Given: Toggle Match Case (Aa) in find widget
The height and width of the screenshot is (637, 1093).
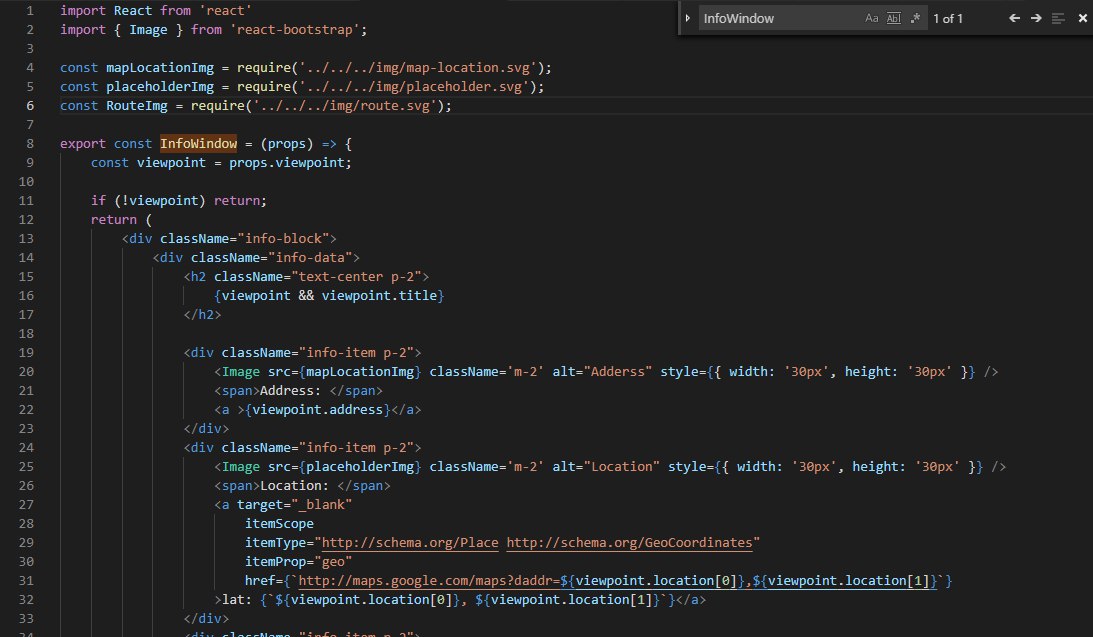Looking at the screenshot, I should [x=871, y=18].
